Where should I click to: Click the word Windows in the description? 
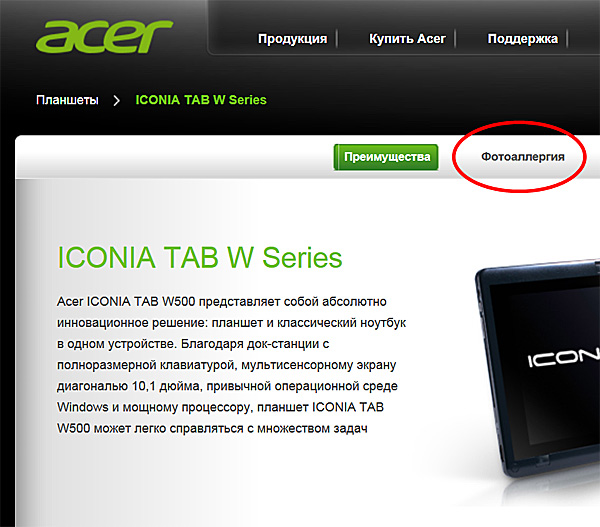[x=83, y=407]
